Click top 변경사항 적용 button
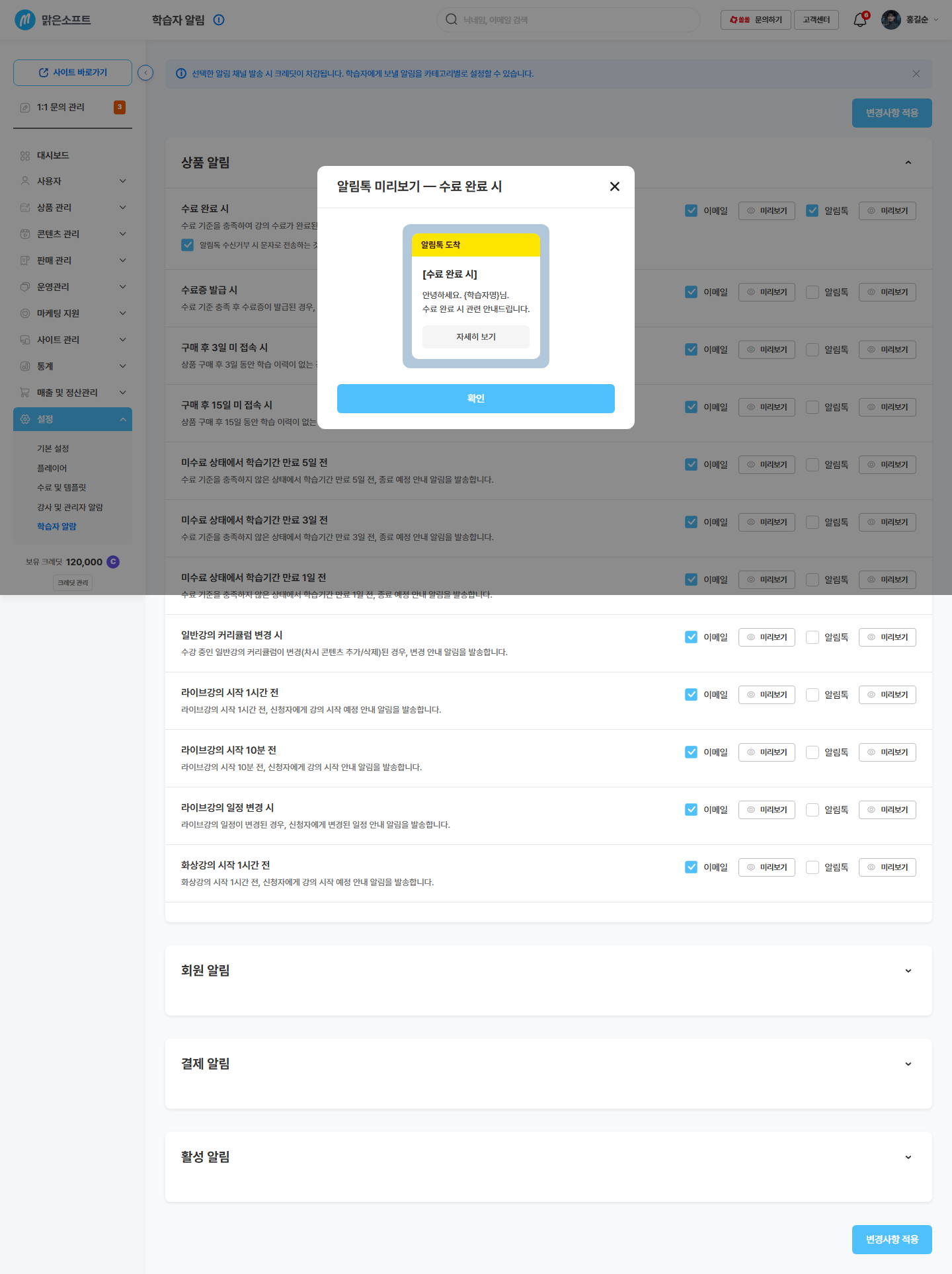This screenshot has width=952, height=1274. click(x=892, y=113)
